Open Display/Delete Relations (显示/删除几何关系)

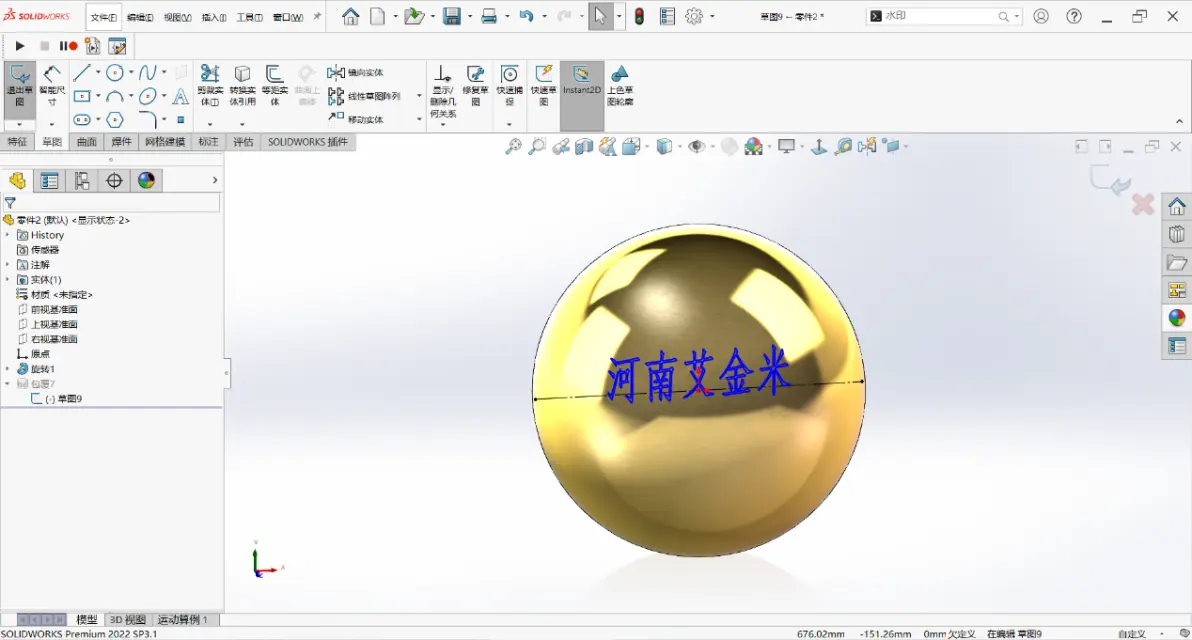point(442,91)
